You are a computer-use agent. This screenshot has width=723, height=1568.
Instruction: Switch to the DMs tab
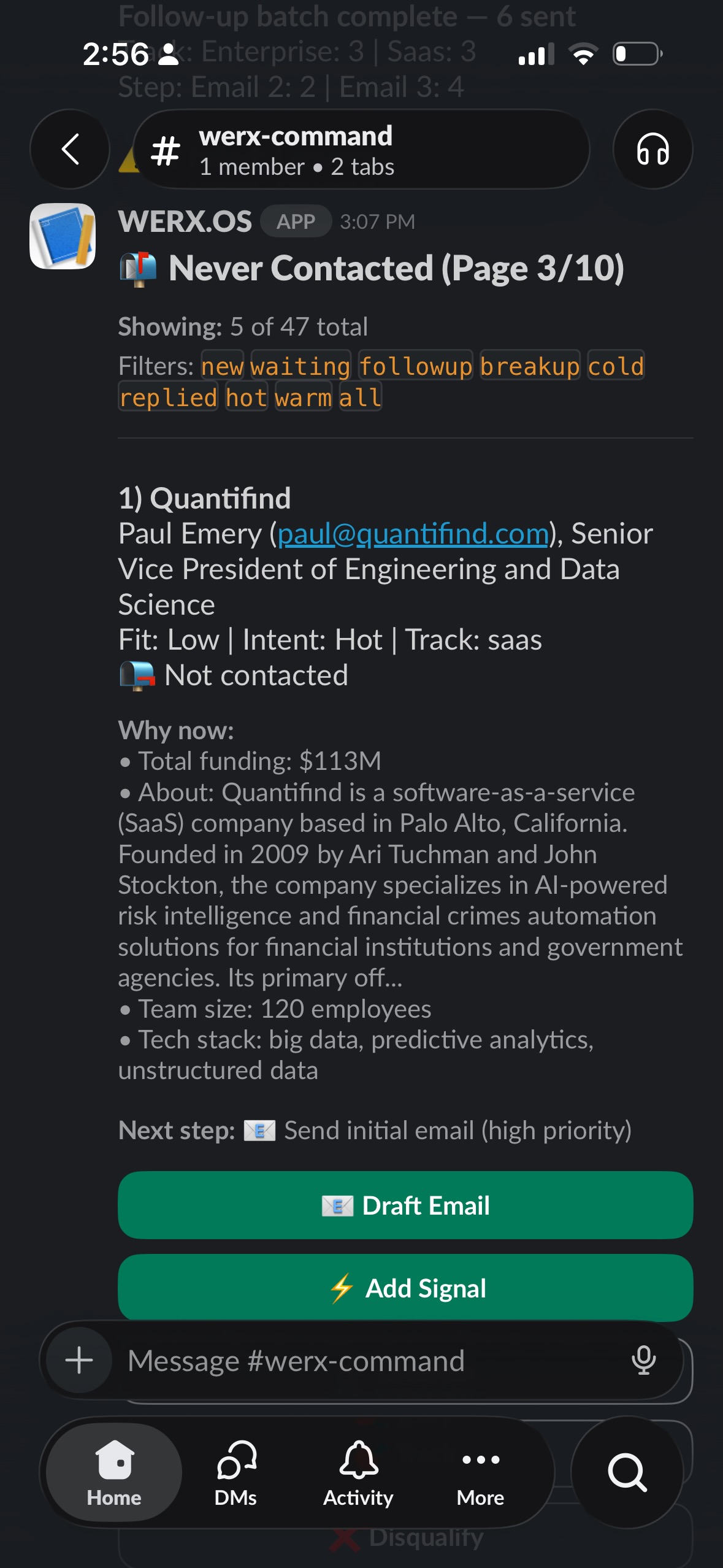pos(236,1473)
